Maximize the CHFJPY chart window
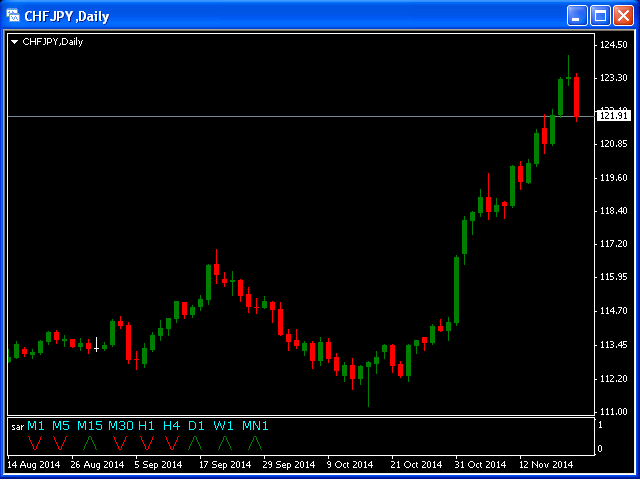This screenshot has height=480, width=640. coord(600,16)
